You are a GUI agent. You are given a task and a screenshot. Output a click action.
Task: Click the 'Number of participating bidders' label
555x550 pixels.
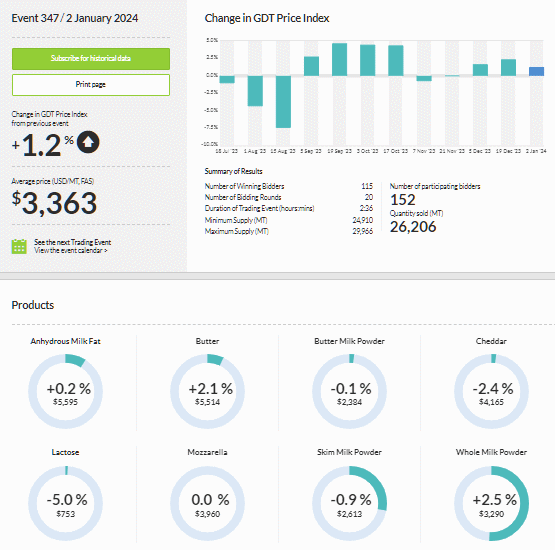pyautogui.click(x=435, y=186)
